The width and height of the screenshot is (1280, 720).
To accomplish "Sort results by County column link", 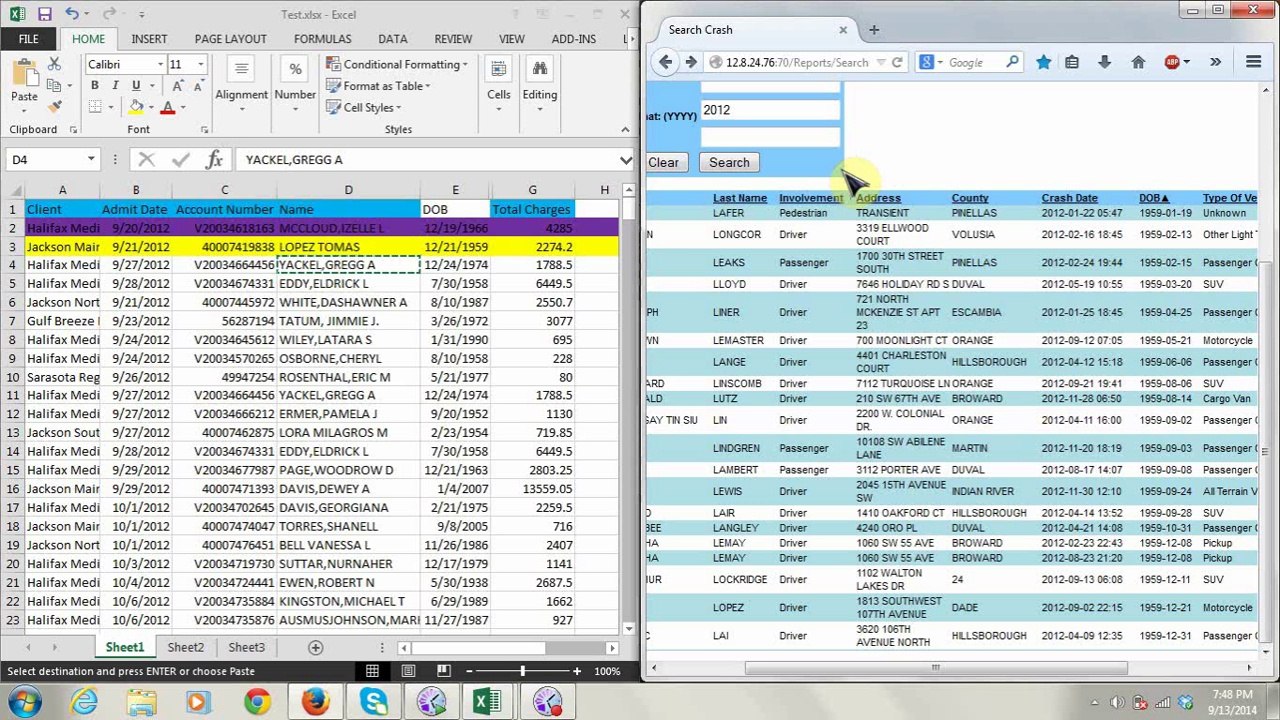I will [970, 198].
